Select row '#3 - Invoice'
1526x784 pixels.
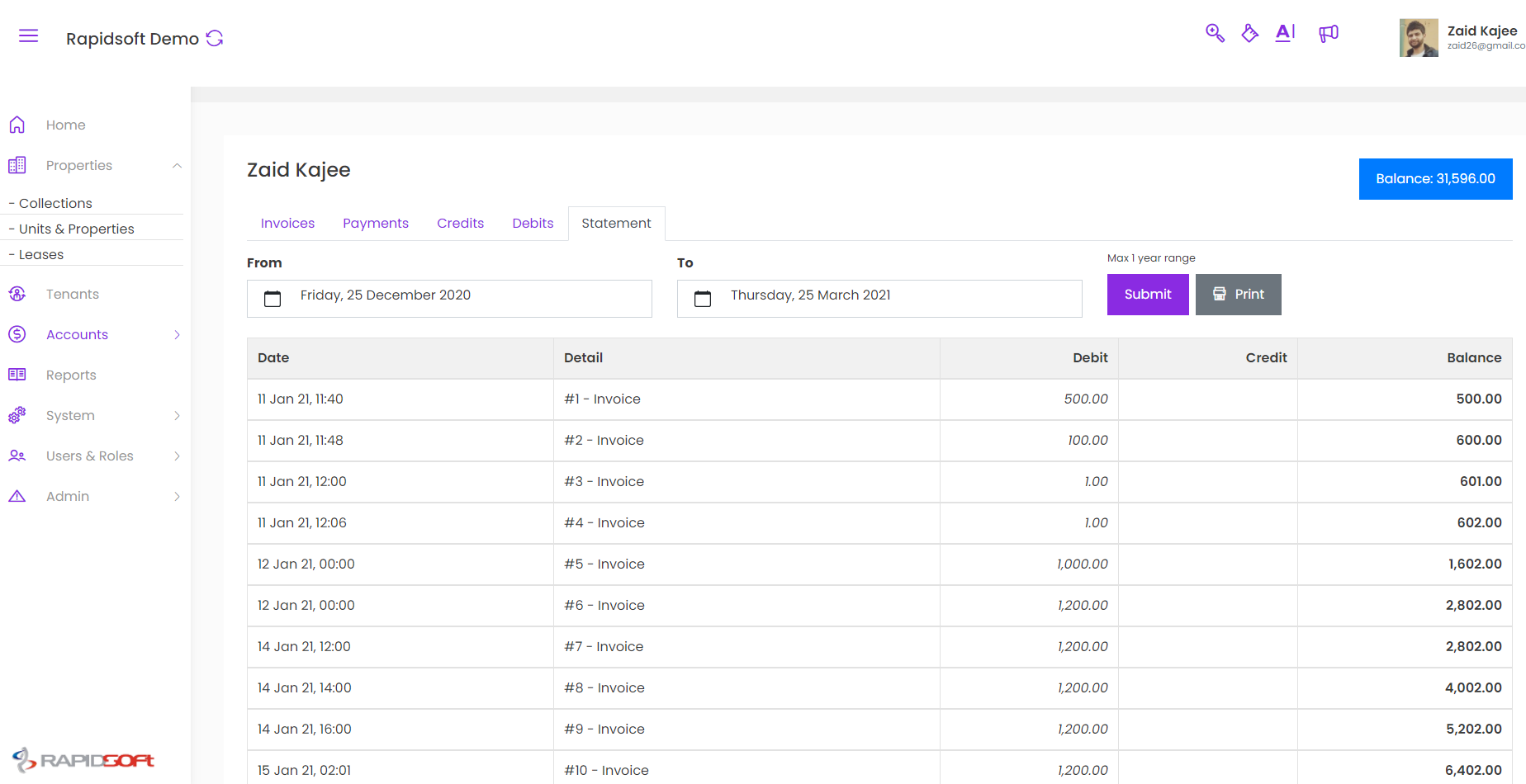point(879,482)
